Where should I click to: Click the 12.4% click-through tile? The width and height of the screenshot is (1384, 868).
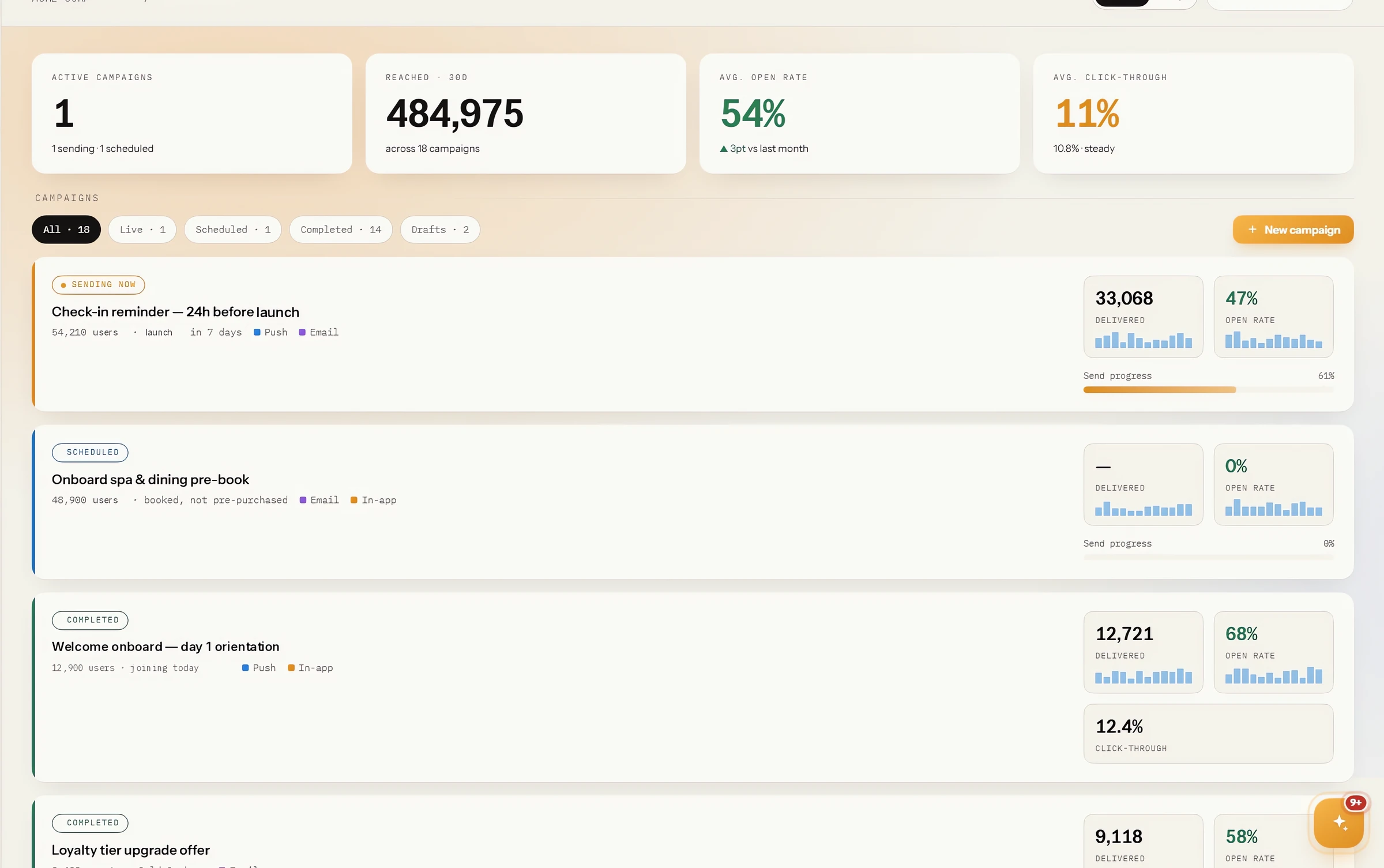(1209, 734)
